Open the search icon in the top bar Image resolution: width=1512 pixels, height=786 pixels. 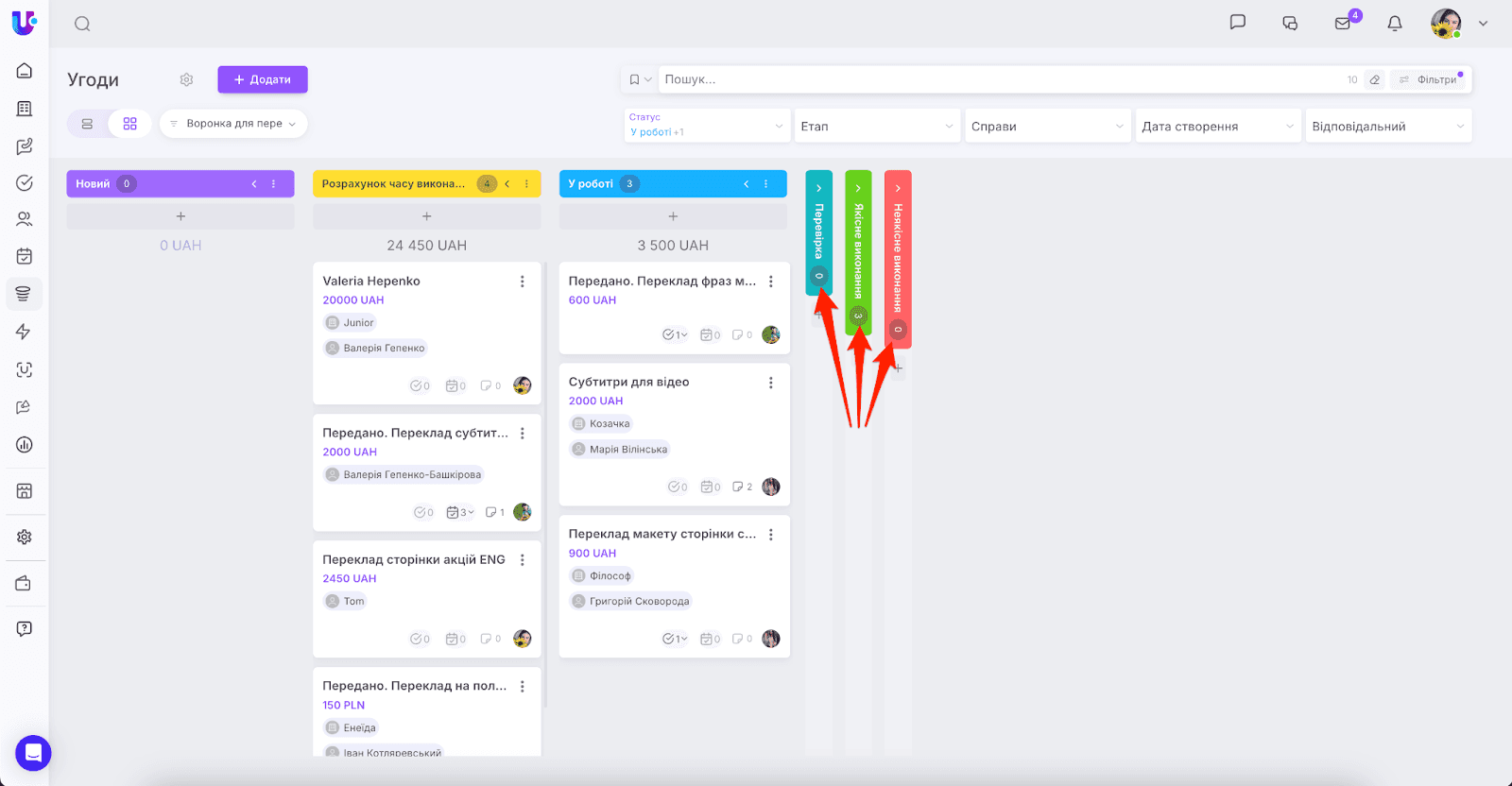tap(82, 24)
